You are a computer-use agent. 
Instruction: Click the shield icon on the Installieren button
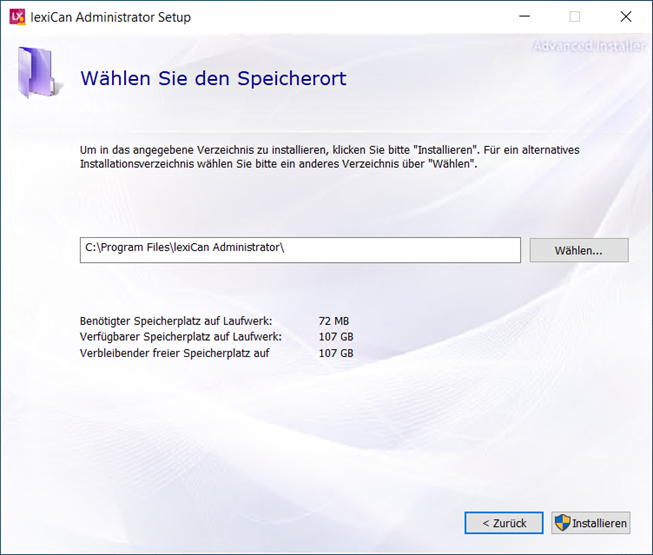pyautogui.click(x=562, y=523)
